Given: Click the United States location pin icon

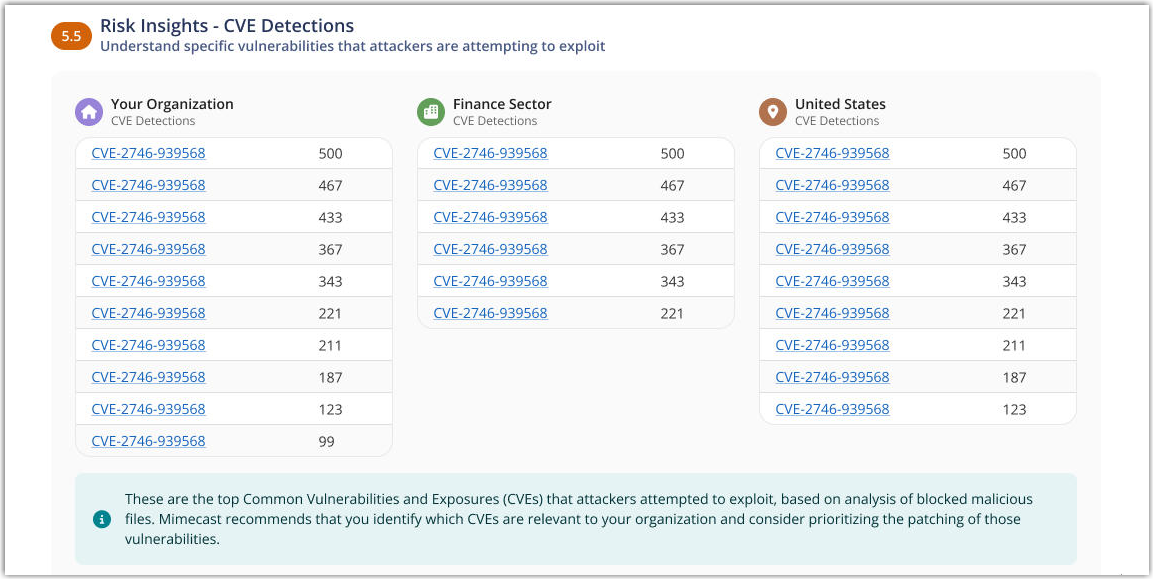Looking at the screenshot, I should (773, 112).
